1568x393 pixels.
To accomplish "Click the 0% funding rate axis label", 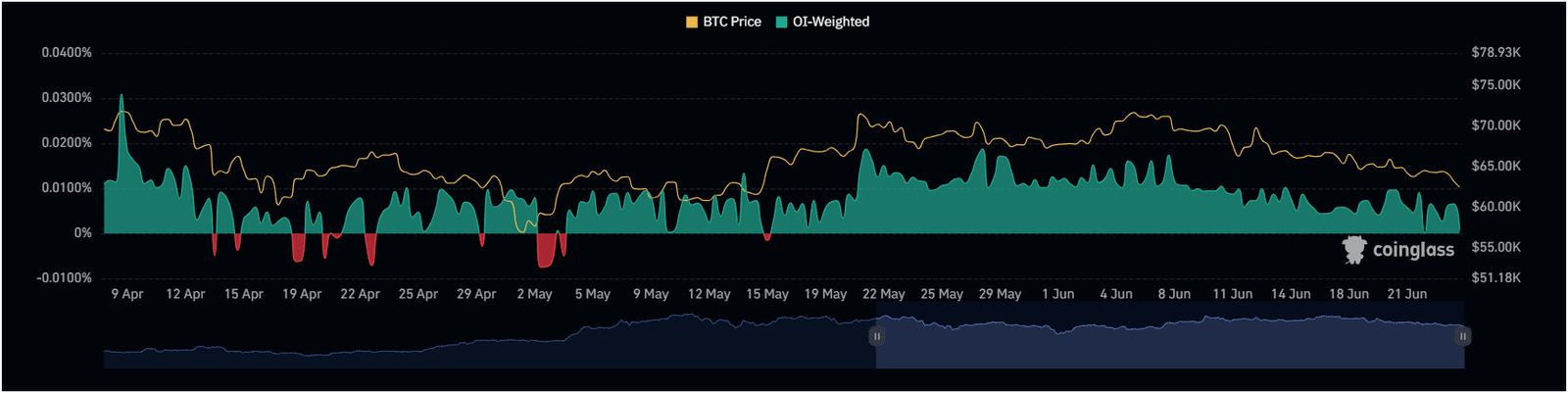I will click(x=83, y=233).
